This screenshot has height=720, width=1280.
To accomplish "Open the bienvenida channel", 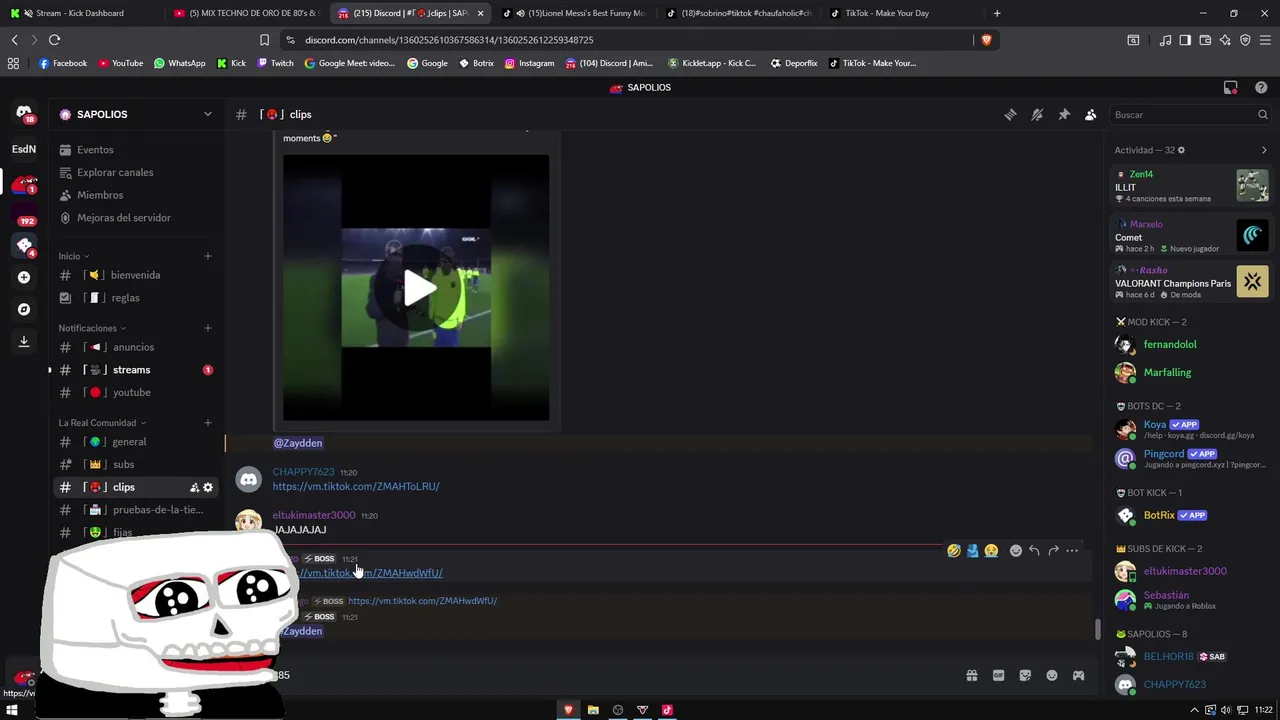I will tap(135, 275).
